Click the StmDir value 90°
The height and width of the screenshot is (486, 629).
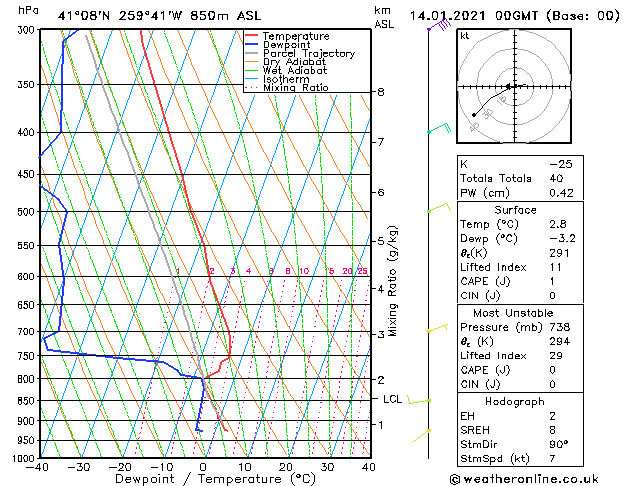pyautogui.click(x=559, y=444)
